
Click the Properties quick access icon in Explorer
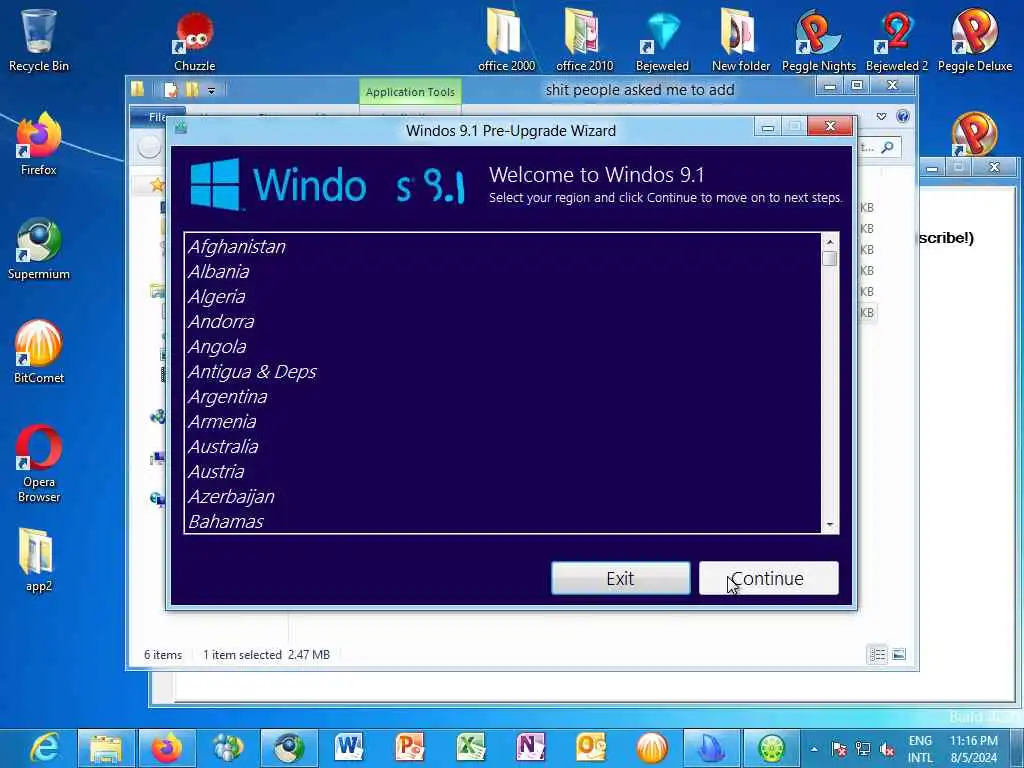pos(170,89)
